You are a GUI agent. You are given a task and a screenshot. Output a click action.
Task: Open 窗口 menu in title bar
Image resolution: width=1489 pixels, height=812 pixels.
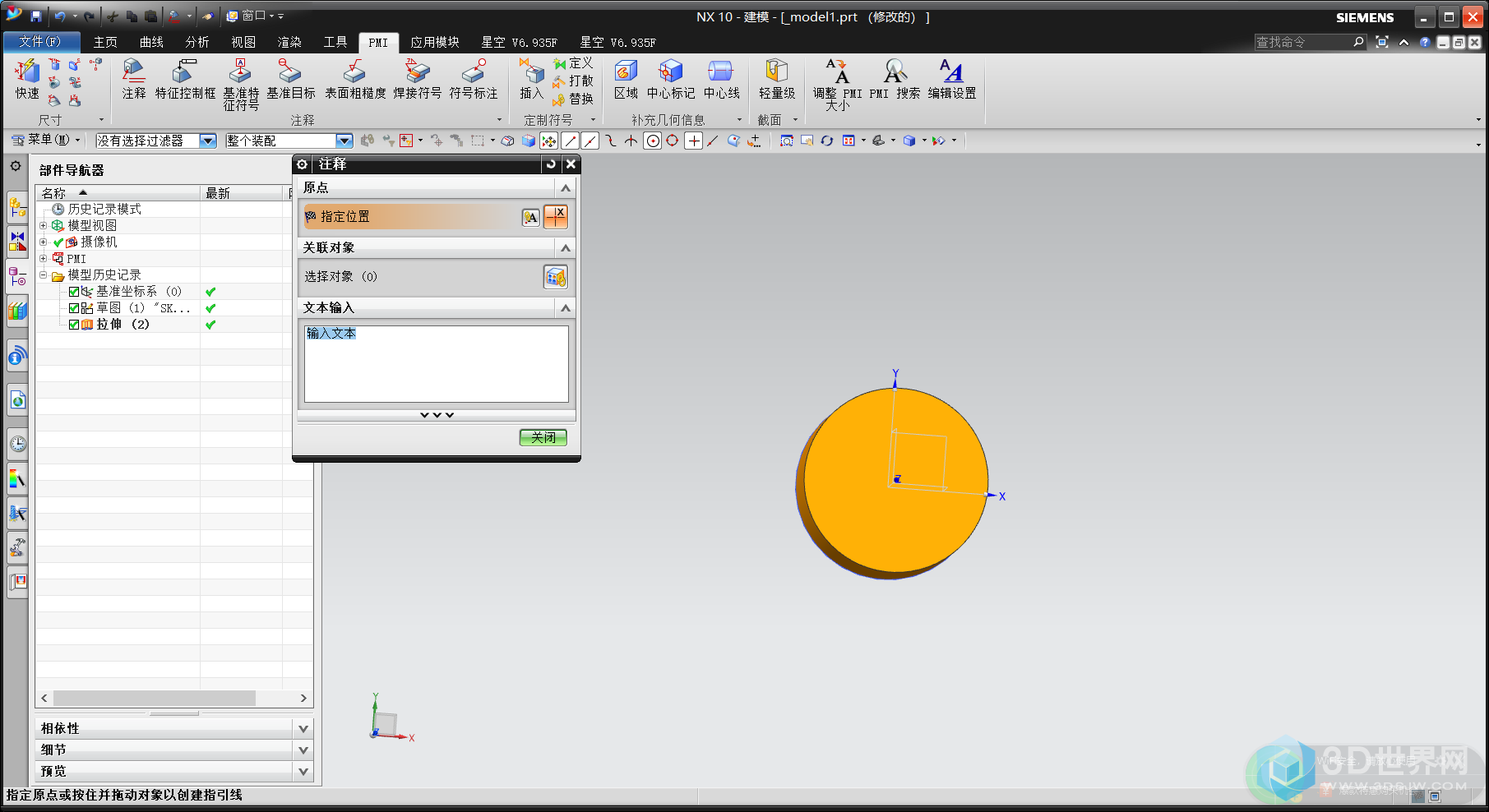(255, 16)
